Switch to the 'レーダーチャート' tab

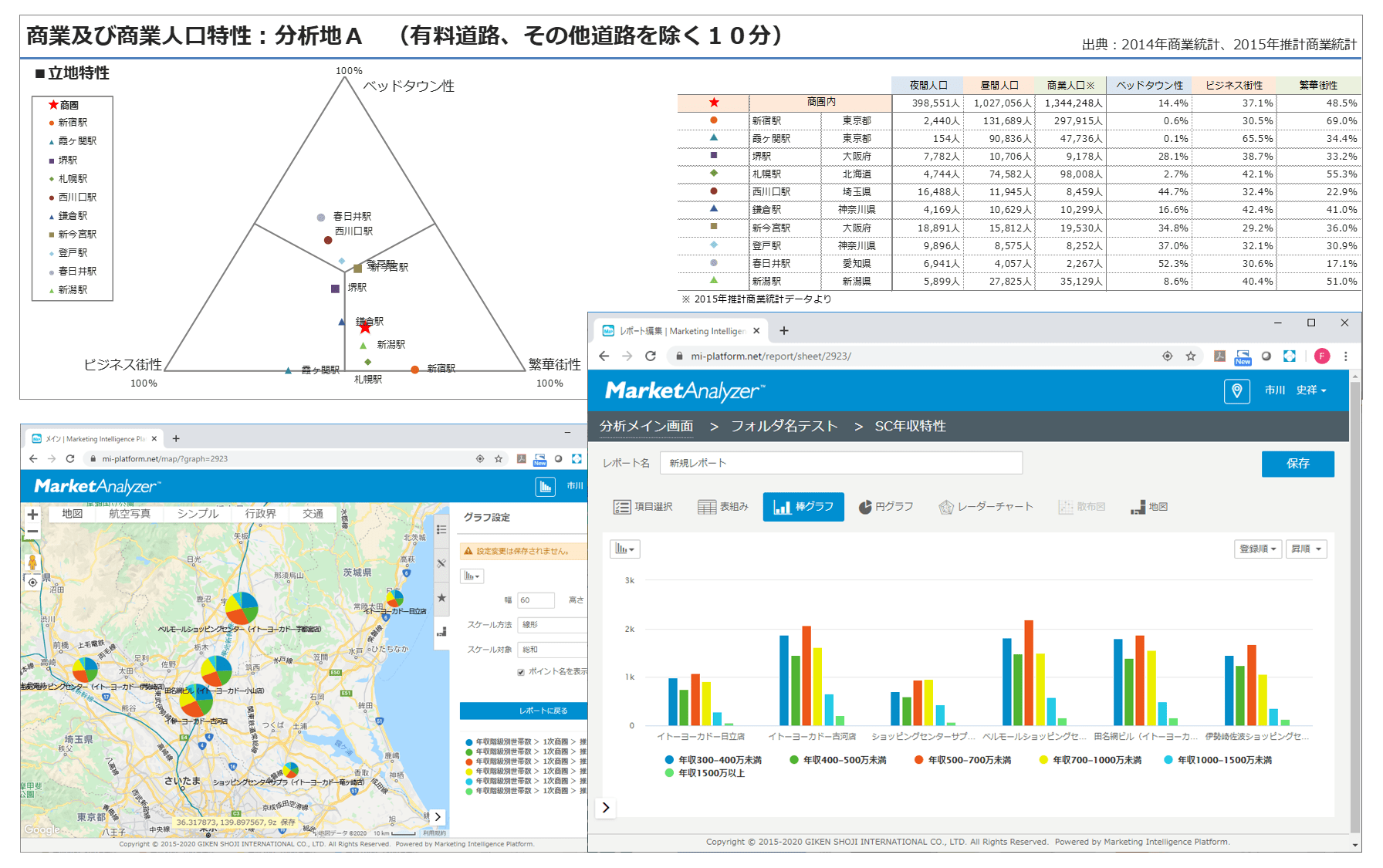tap(986, 507)
